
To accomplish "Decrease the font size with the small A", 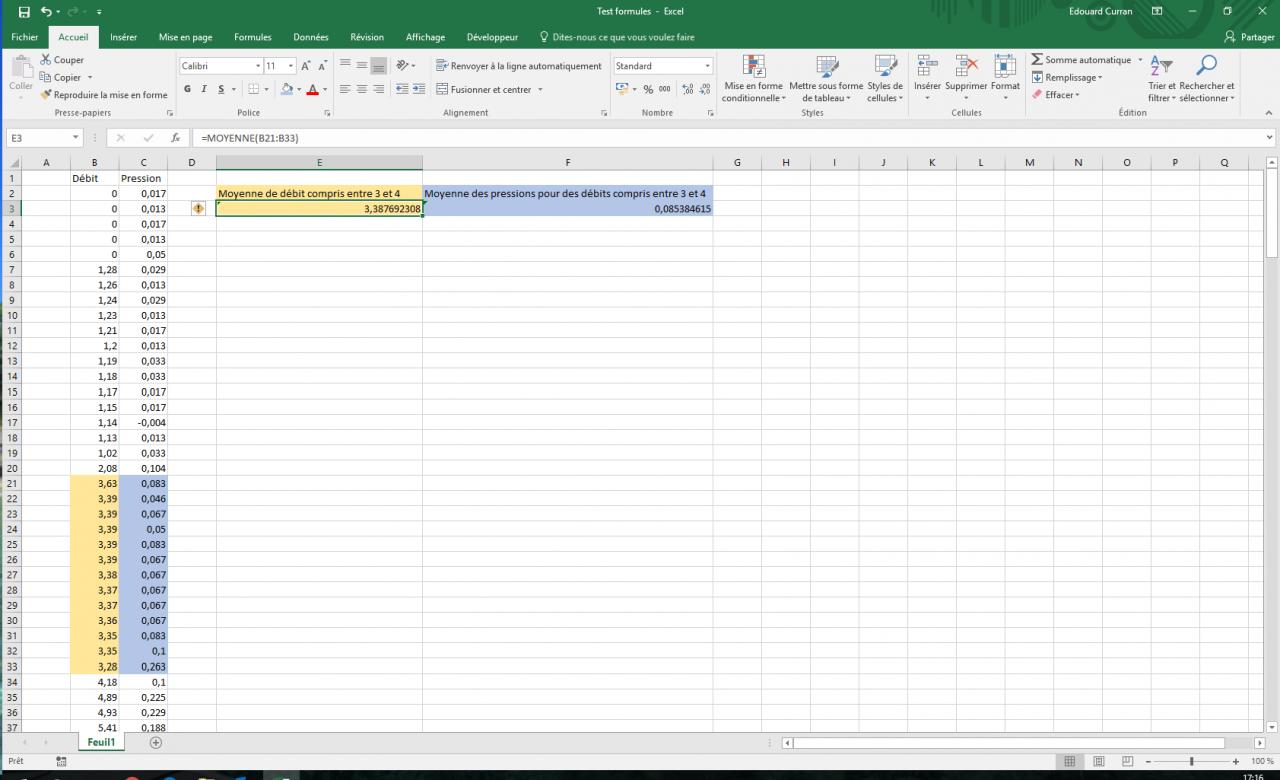I will 322,66.
